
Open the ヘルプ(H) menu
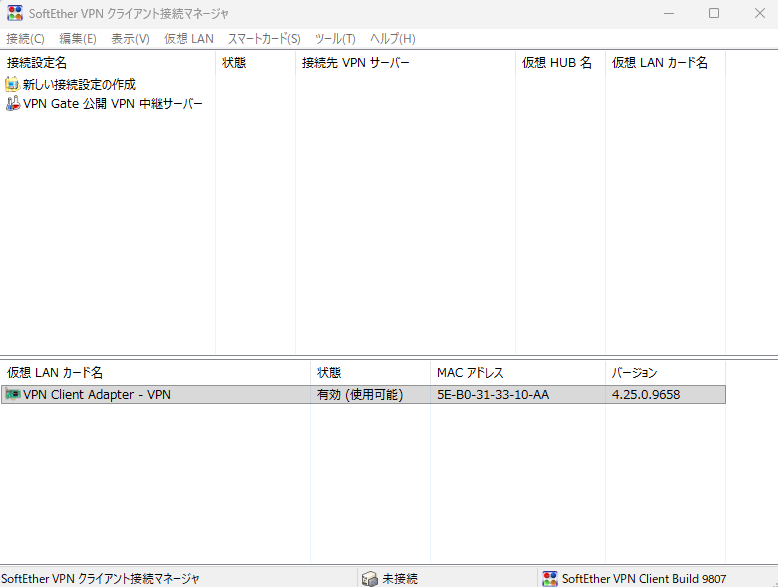click(x=393, y=39)
